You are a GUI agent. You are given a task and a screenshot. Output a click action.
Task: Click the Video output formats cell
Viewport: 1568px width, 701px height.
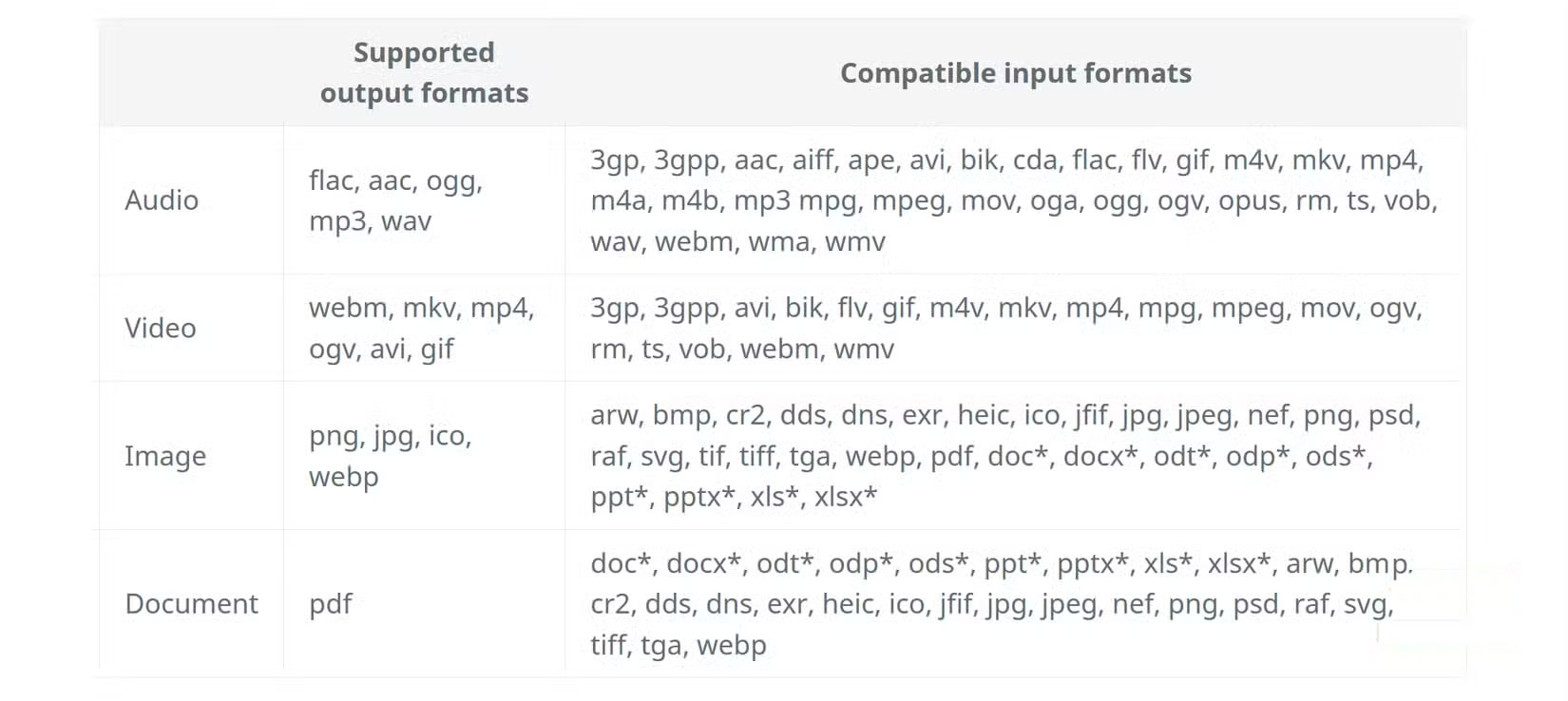pyautogui.click(x=421, y=329)
